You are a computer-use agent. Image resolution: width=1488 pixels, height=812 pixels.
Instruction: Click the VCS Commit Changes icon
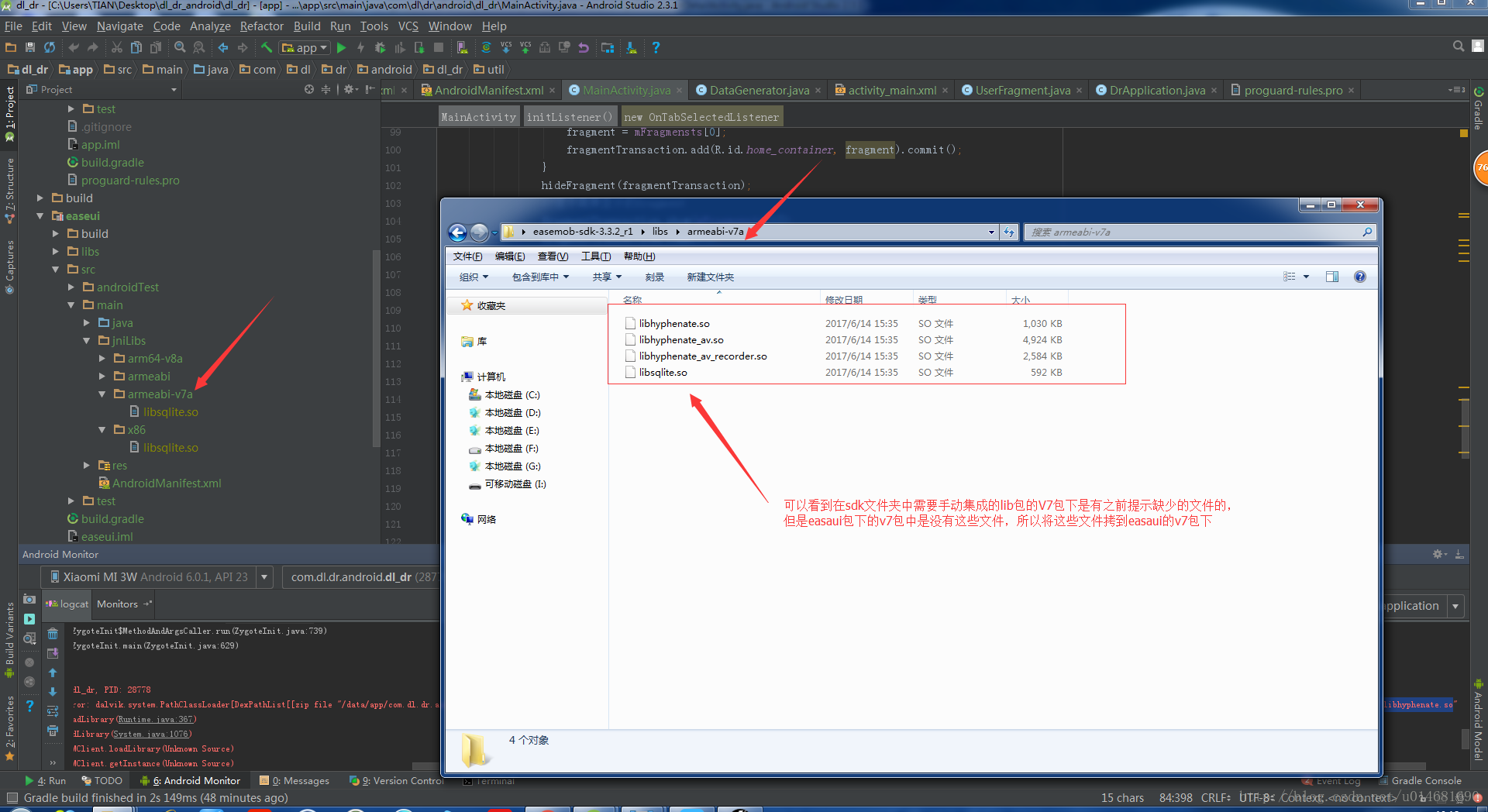coord(525,47)
